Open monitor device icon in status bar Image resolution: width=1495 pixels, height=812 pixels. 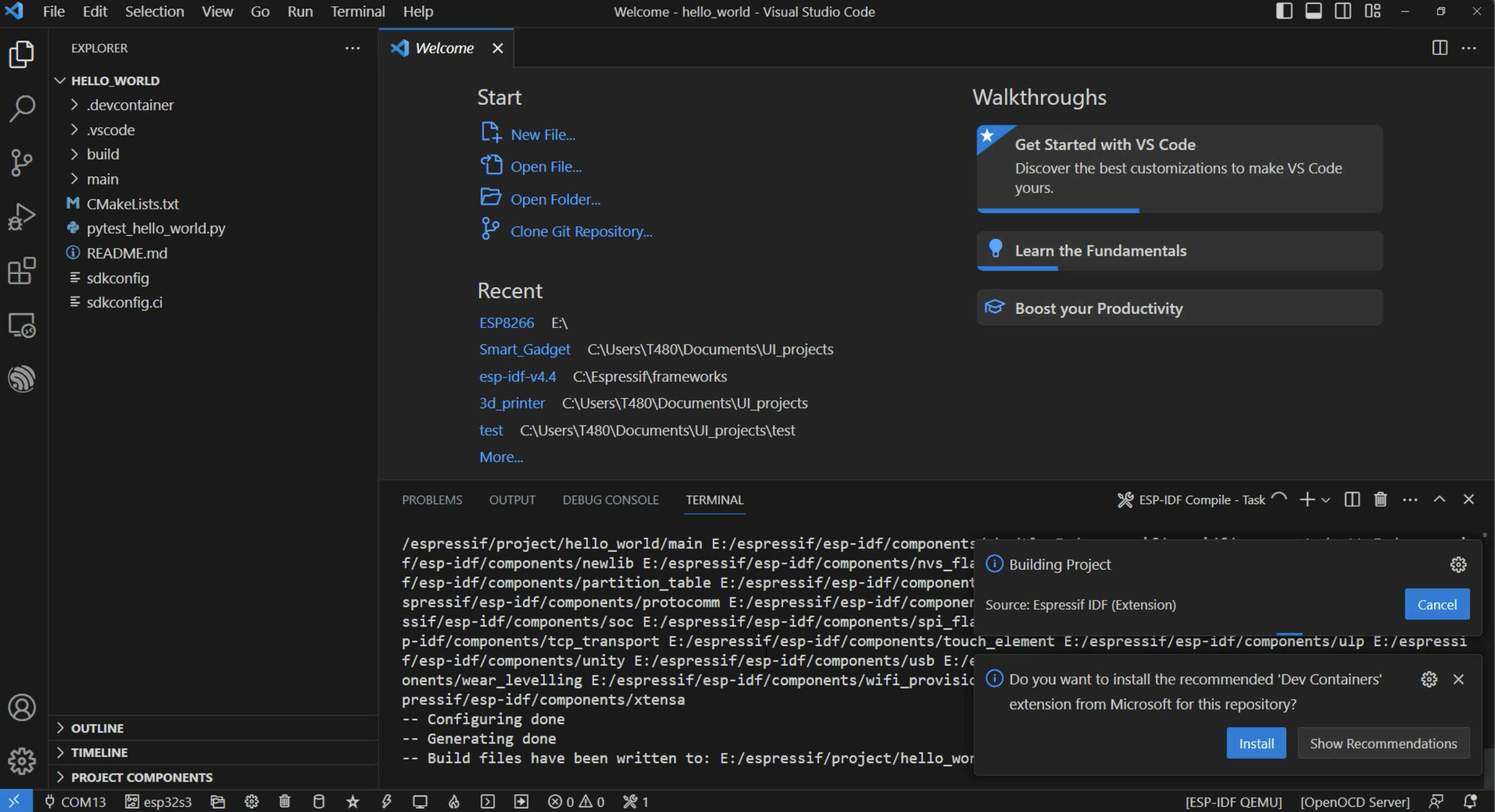[x=420, y=801]
